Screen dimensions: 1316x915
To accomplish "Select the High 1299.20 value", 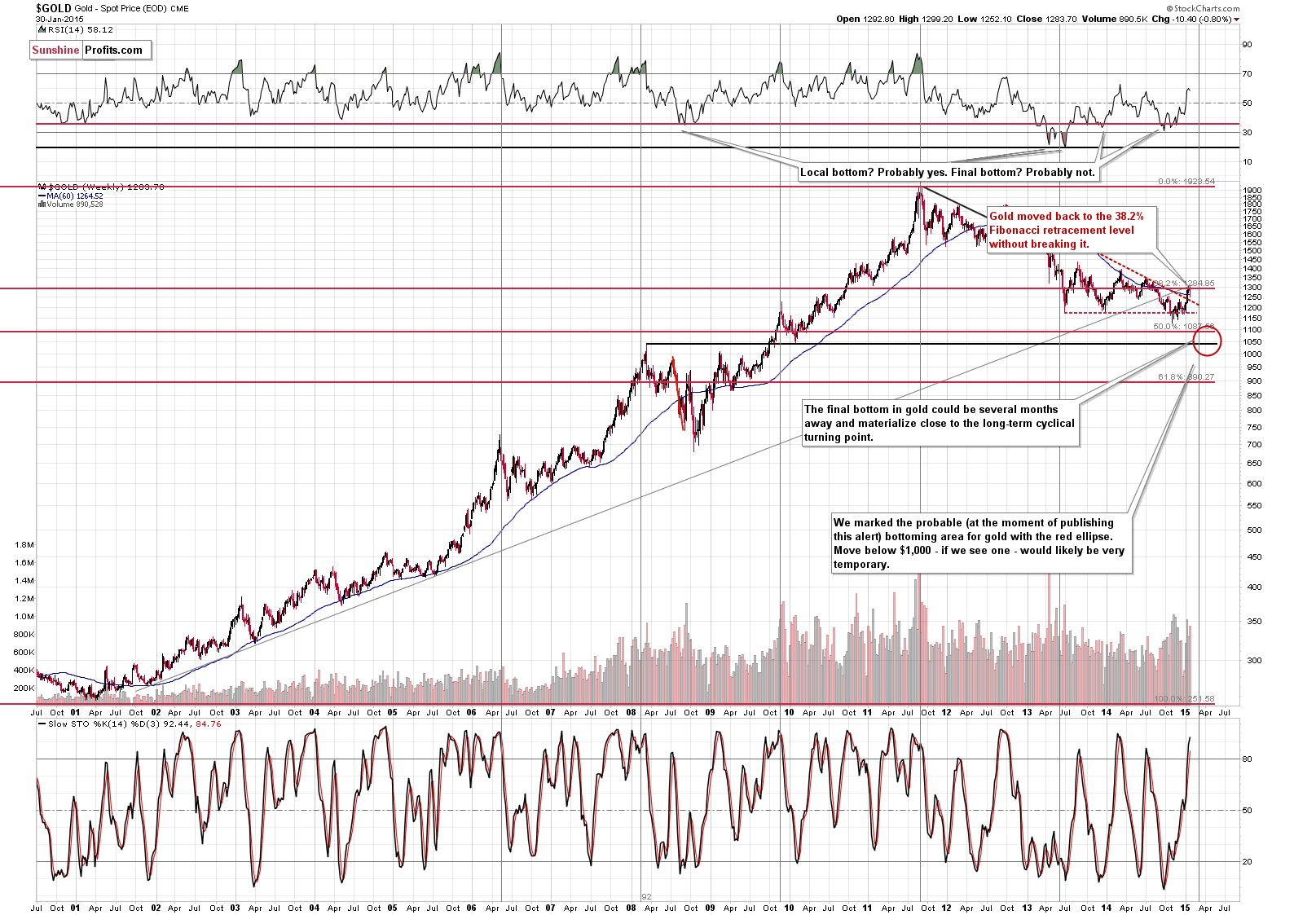I will click(926, 19).
